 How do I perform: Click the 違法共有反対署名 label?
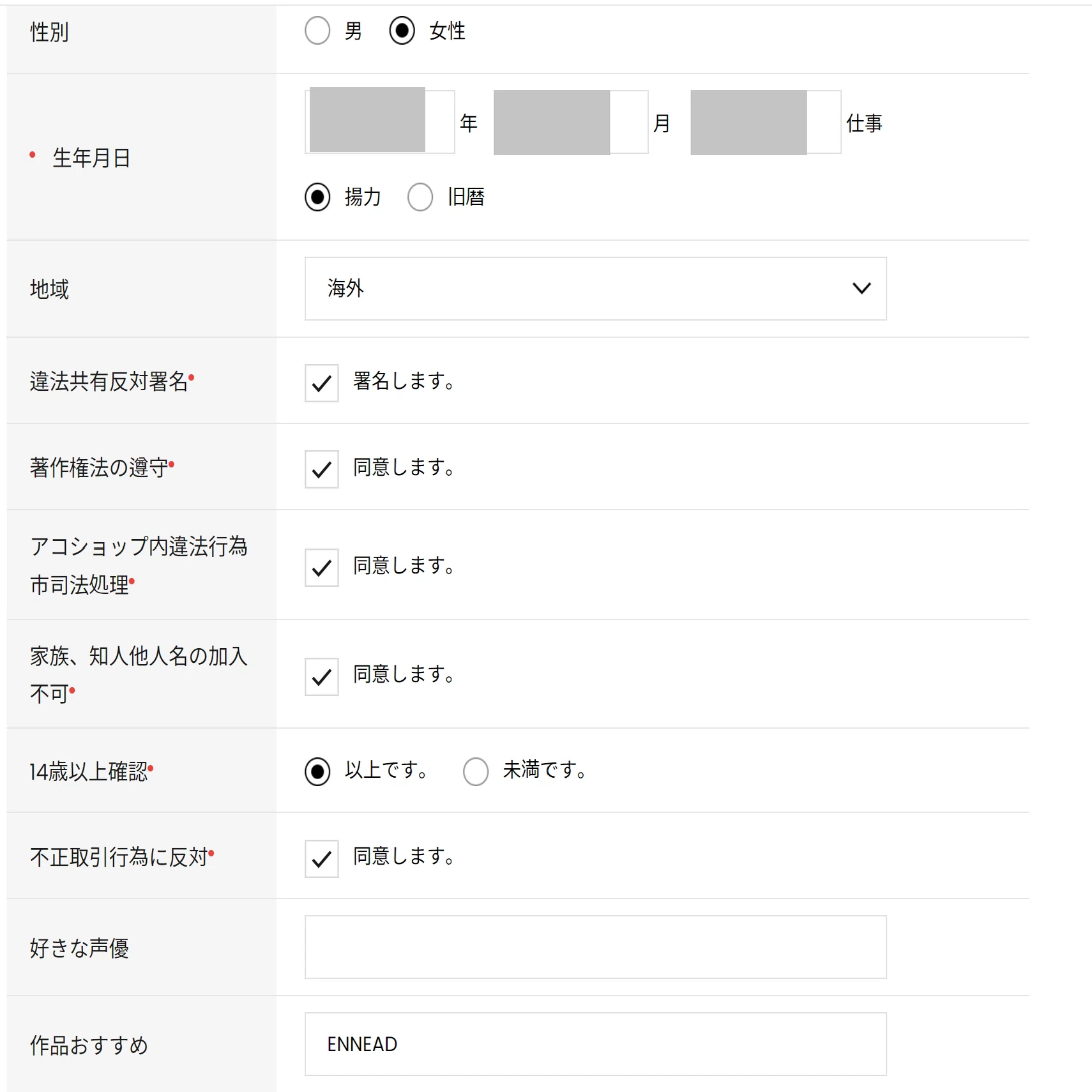(x=109, y=381)
